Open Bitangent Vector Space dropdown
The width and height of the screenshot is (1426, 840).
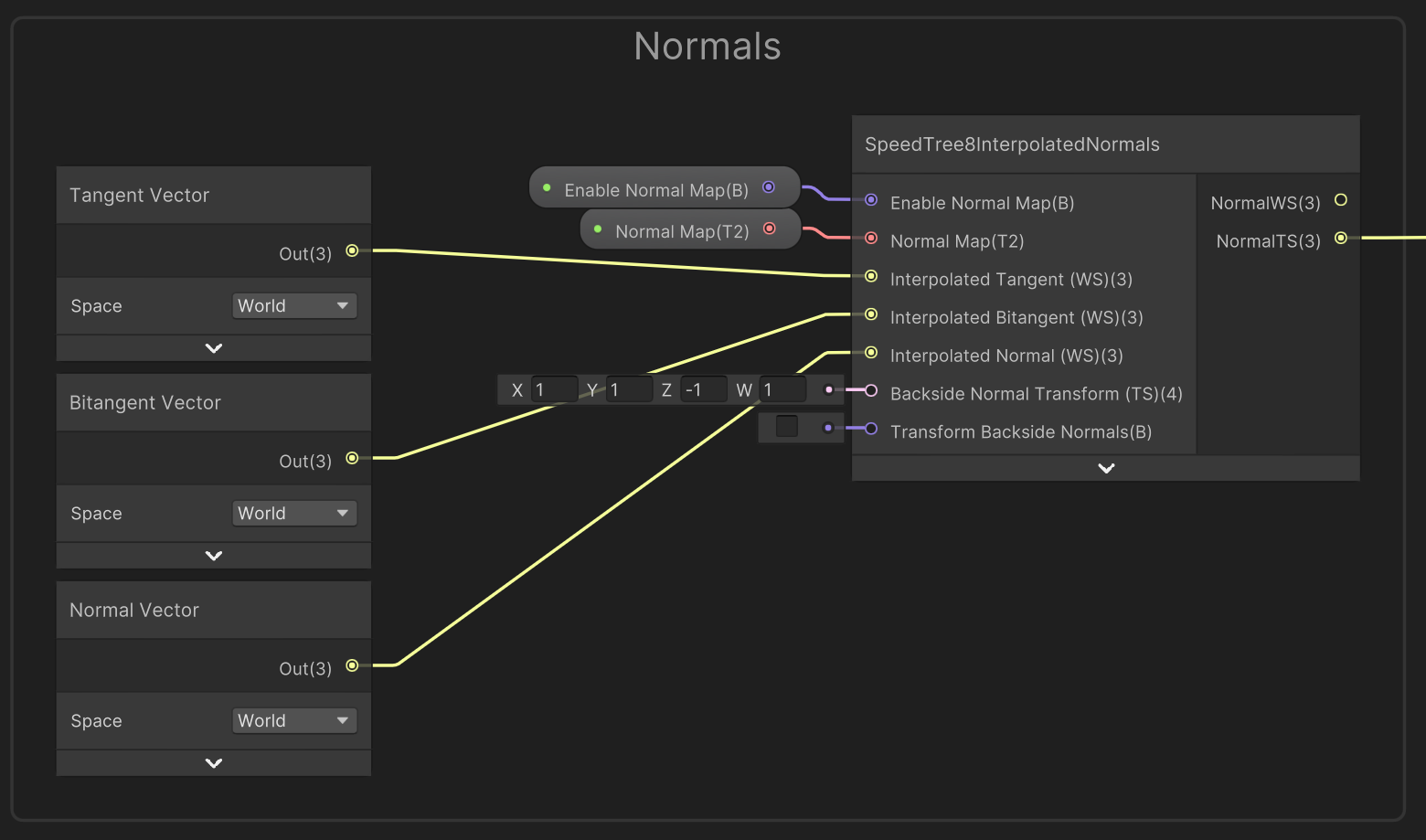click(294, 514)
